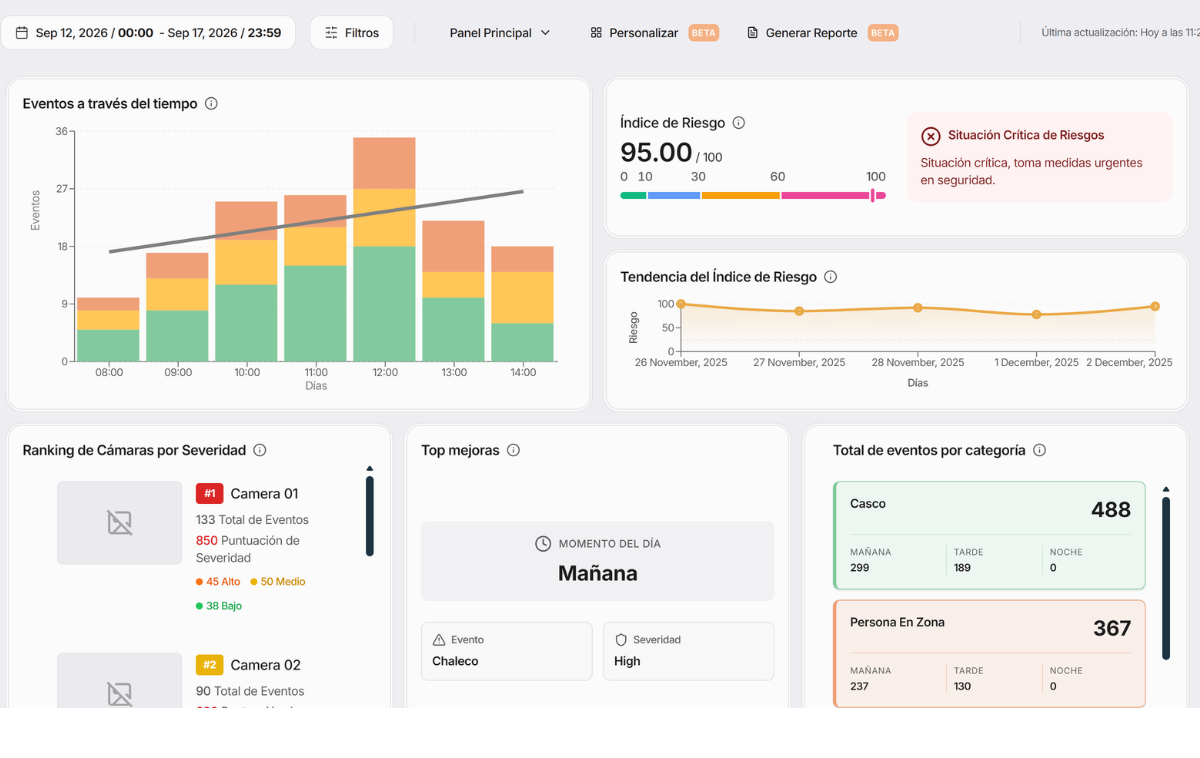
Task: Click the clock icon by Momento del día
Action: pyautogui.click(x=543, y=544)
